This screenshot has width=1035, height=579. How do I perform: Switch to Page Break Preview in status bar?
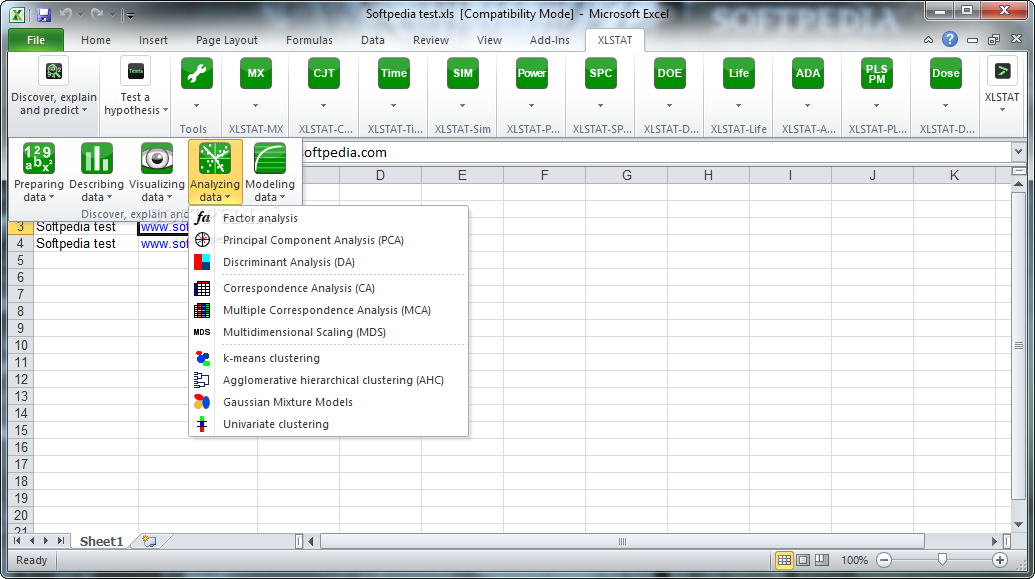822,560
